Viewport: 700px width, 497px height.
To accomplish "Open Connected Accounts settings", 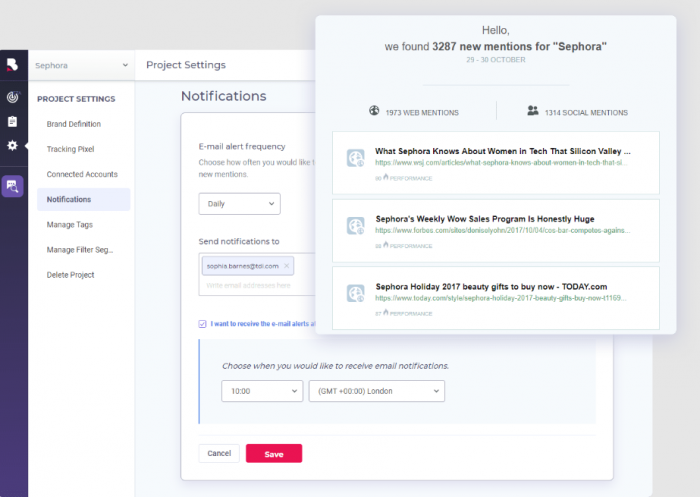I will (x=82, y=174).
